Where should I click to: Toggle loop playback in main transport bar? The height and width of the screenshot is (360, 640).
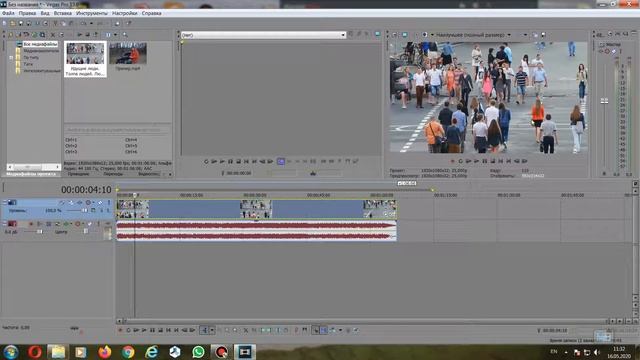[129, 330]
